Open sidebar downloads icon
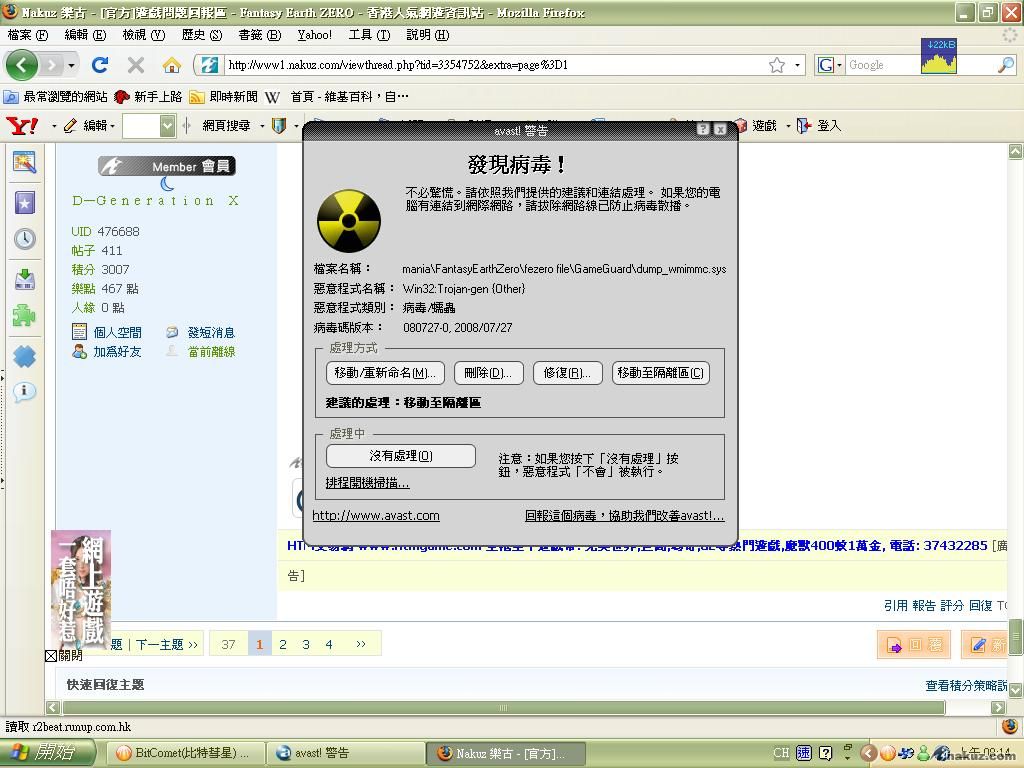1024x768 pixels. [x=25, y=280]
